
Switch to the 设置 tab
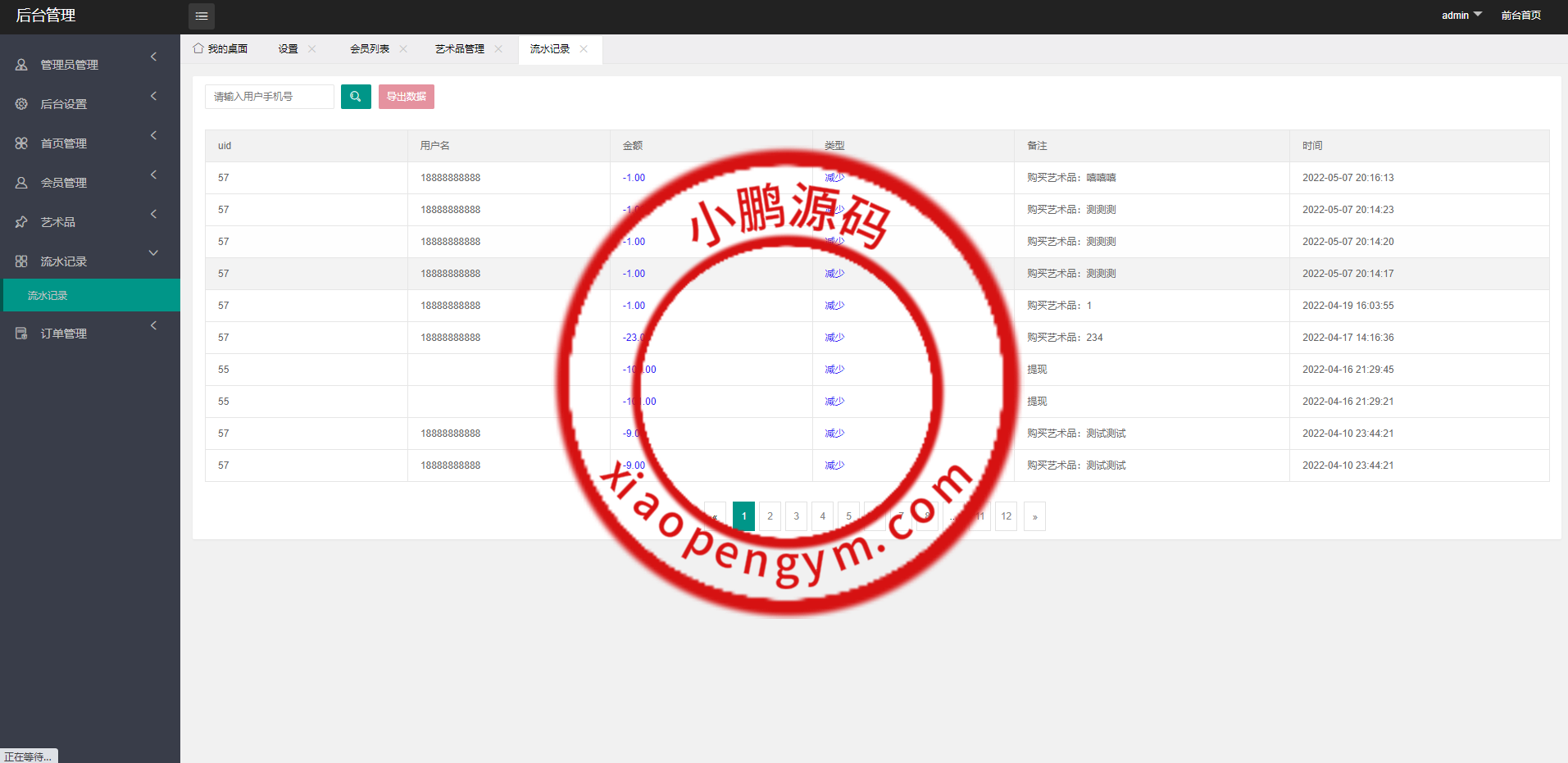pos(288,49)
